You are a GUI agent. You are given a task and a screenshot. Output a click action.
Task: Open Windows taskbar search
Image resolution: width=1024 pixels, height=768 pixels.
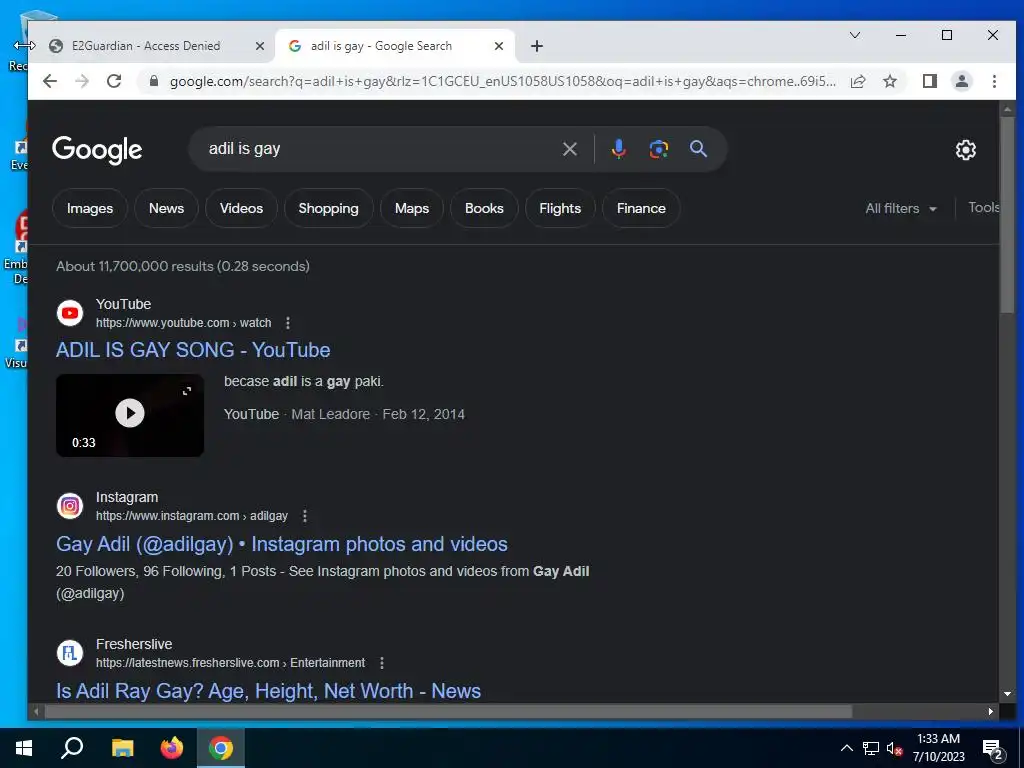point(72,748)
